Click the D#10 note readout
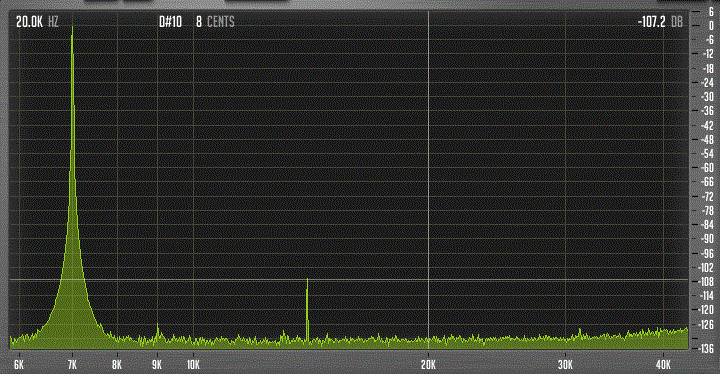 (x=170, y=22)
